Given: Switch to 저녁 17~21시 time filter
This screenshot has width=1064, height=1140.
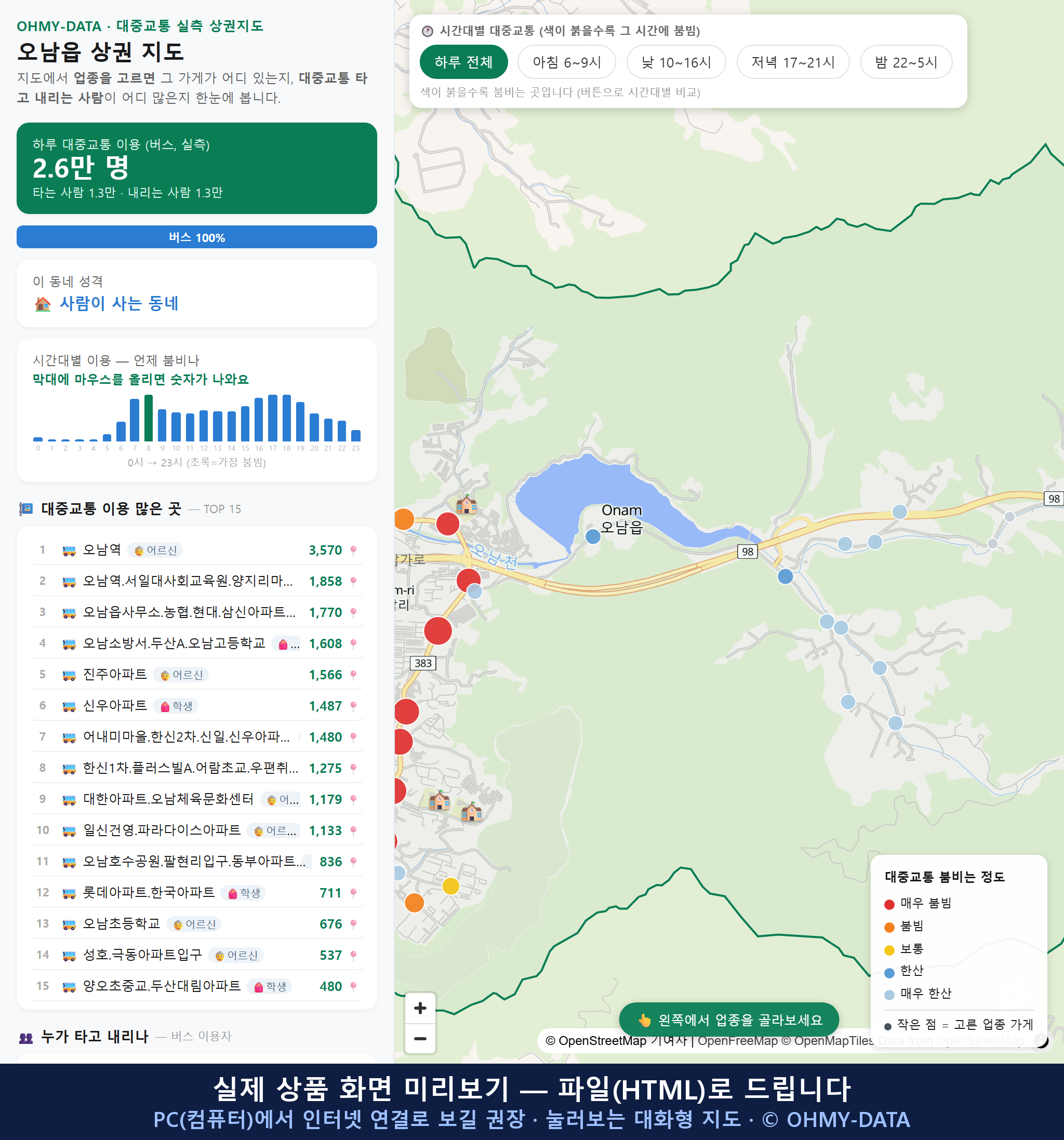Looking at the screenshot, I should 792,62.
